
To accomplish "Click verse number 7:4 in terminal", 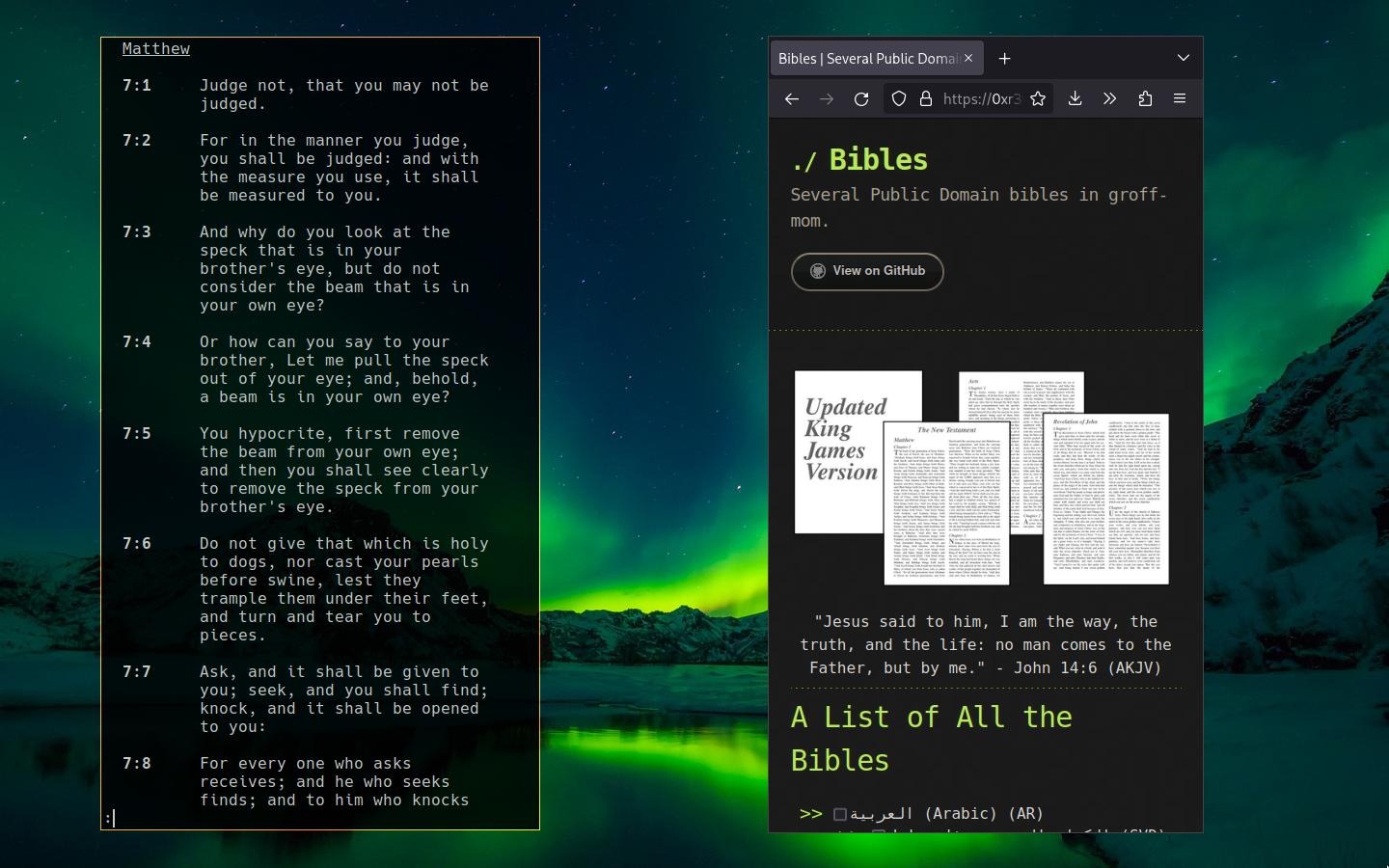I will pos(137,341).
